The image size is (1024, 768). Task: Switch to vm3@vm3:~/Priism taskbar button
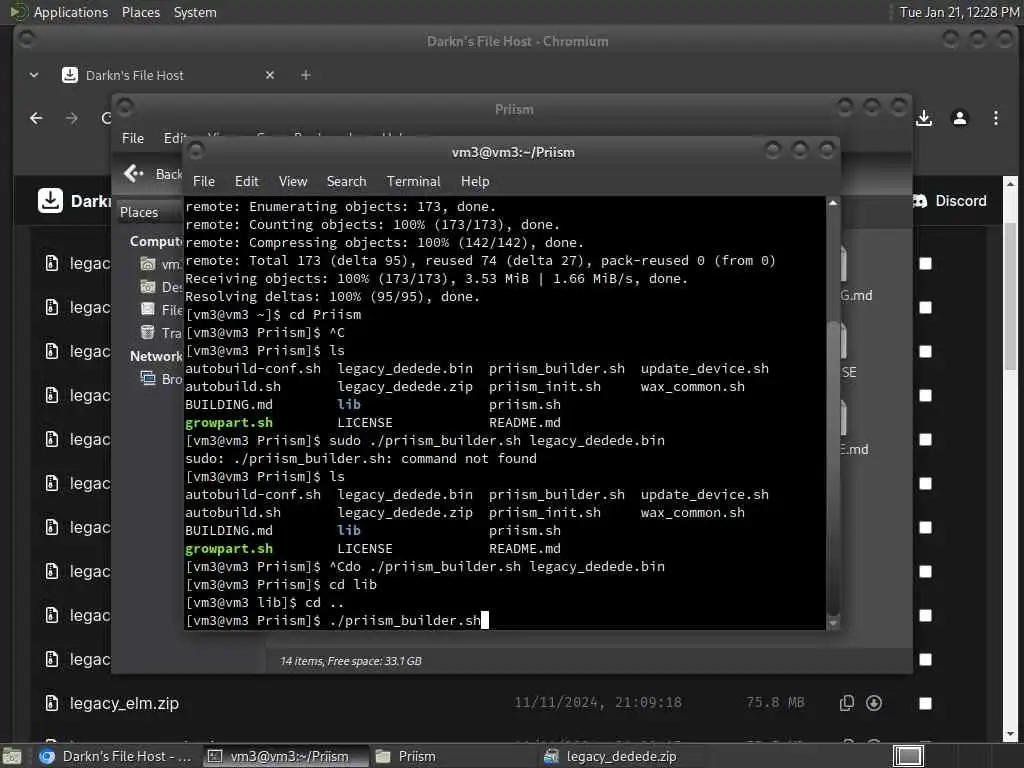click(x=285, y=756)
